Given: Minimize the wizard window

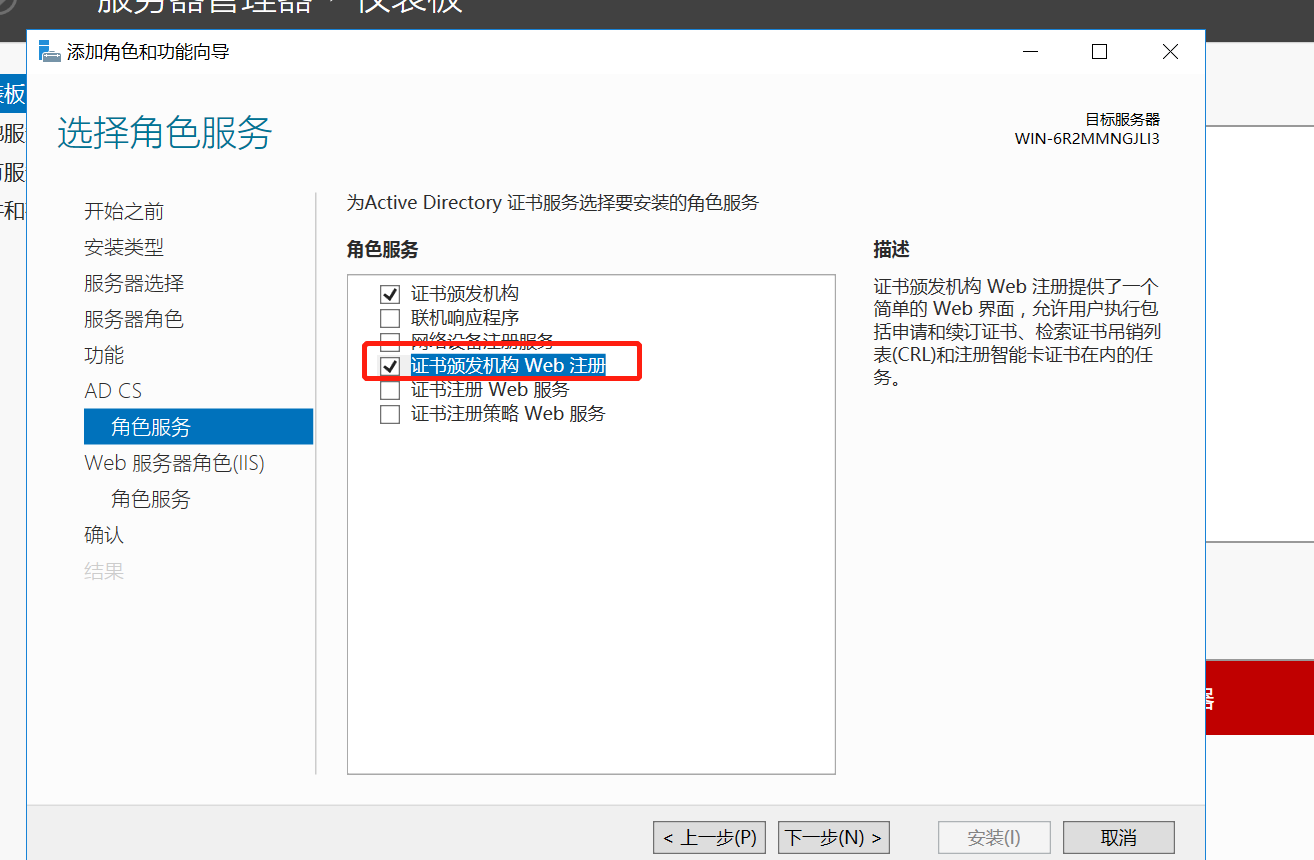Looking at the screenshot, I should (1029, 52).
